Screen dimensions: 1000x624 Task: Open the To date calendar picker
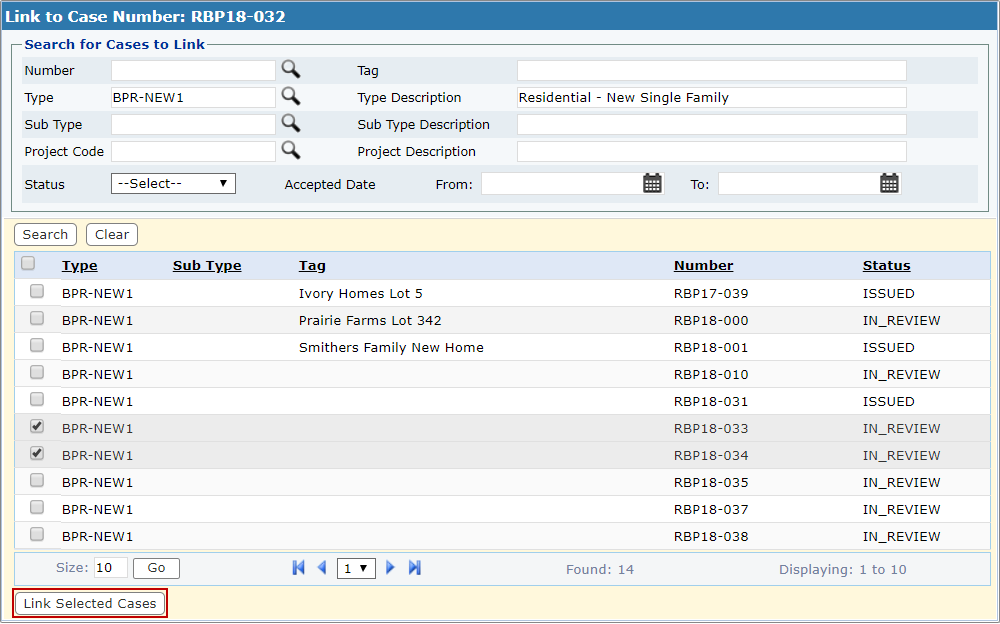point(889,184)
